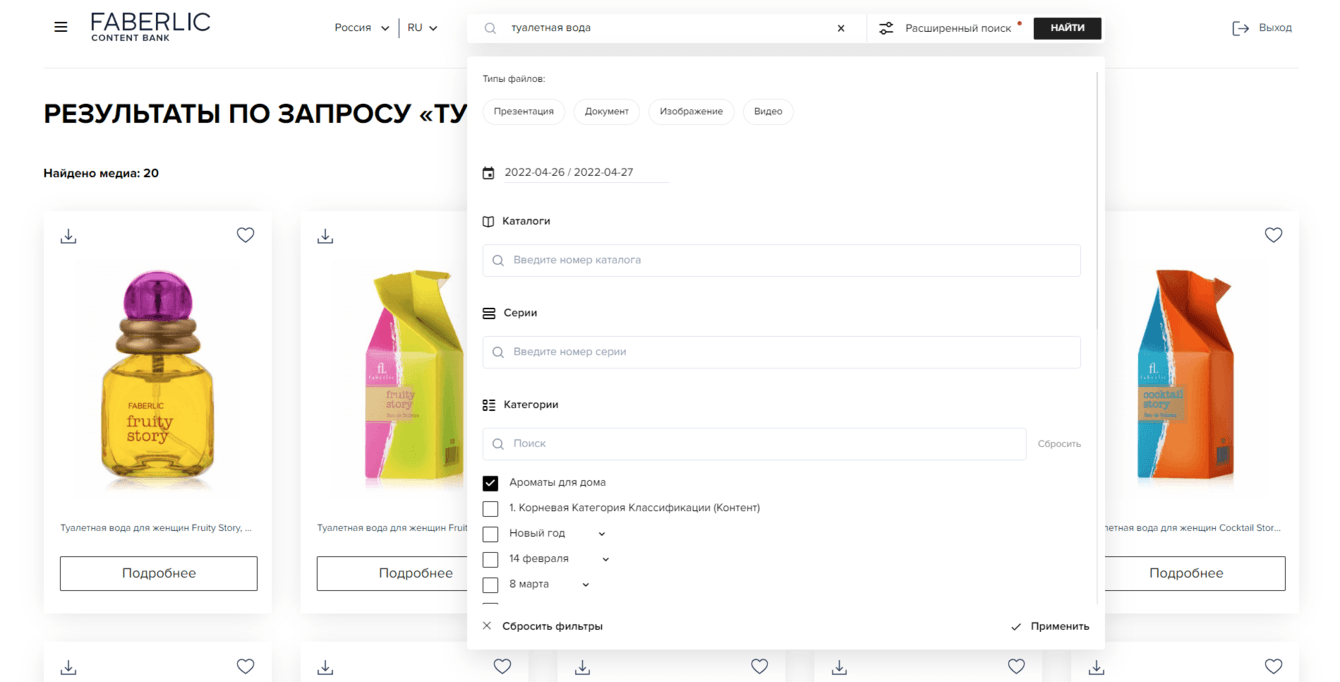This screenshot has height=682, width=1340.
Task: Check the 1. Корневая Категория Классификации checkbox
Action: pos(490,509)
